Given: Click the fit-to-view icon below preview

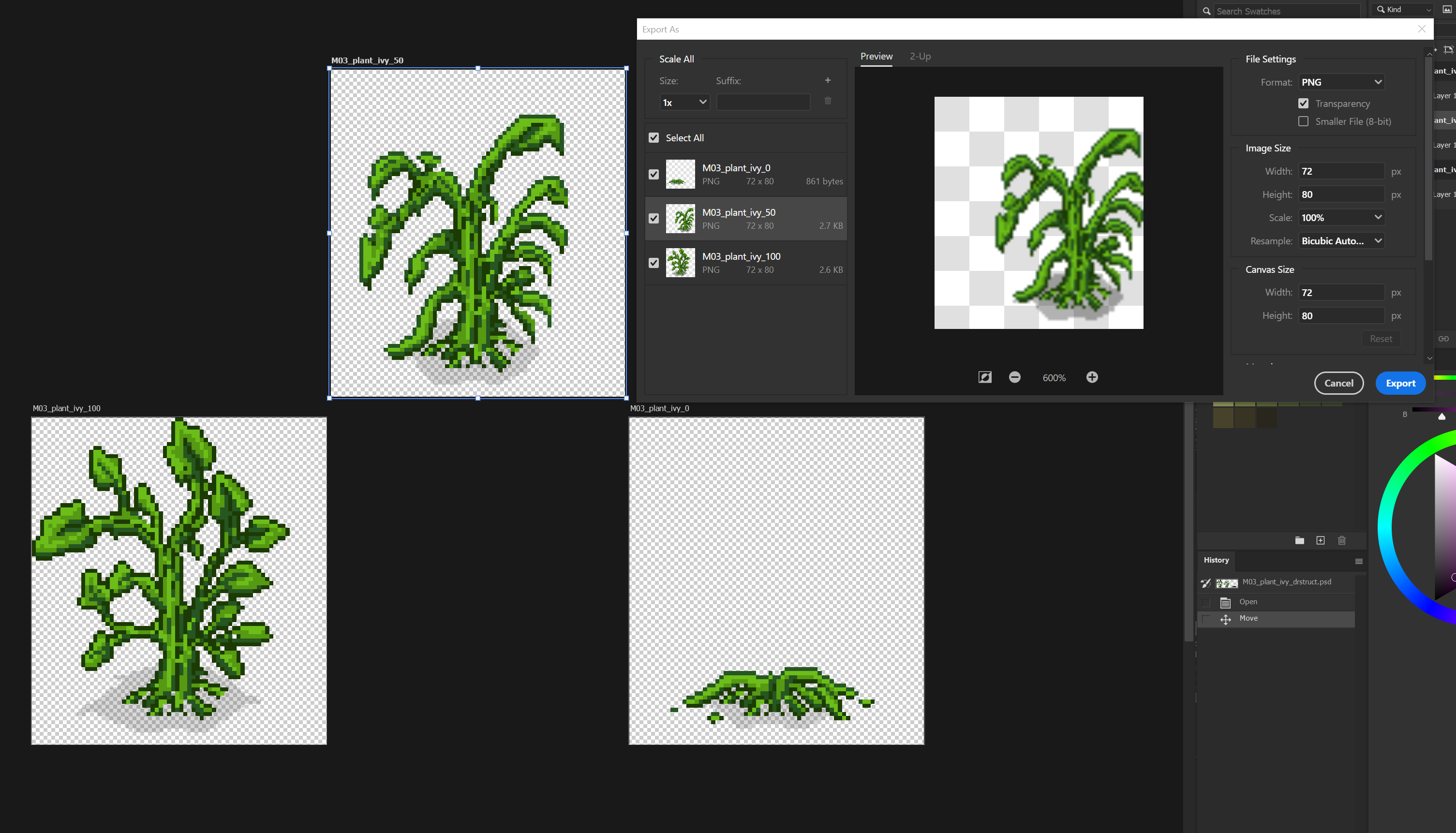Looking at the screenshot, I should (984, 377).
